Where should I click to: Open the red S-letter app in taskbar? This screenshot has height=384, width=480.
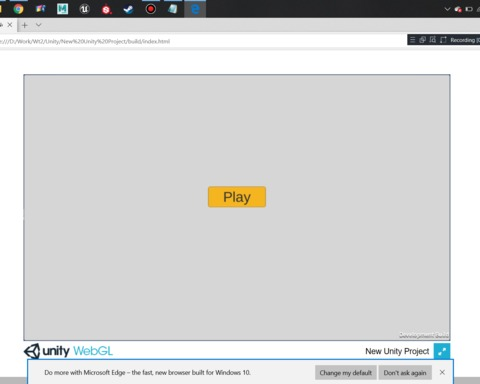(106, 9)
